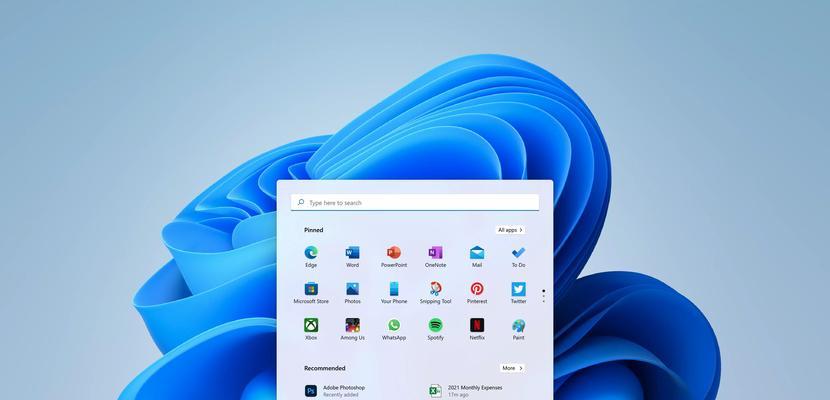This screenshot has width=830, height=400.
Task: Open the All apps list
Action: click(510, 230)
